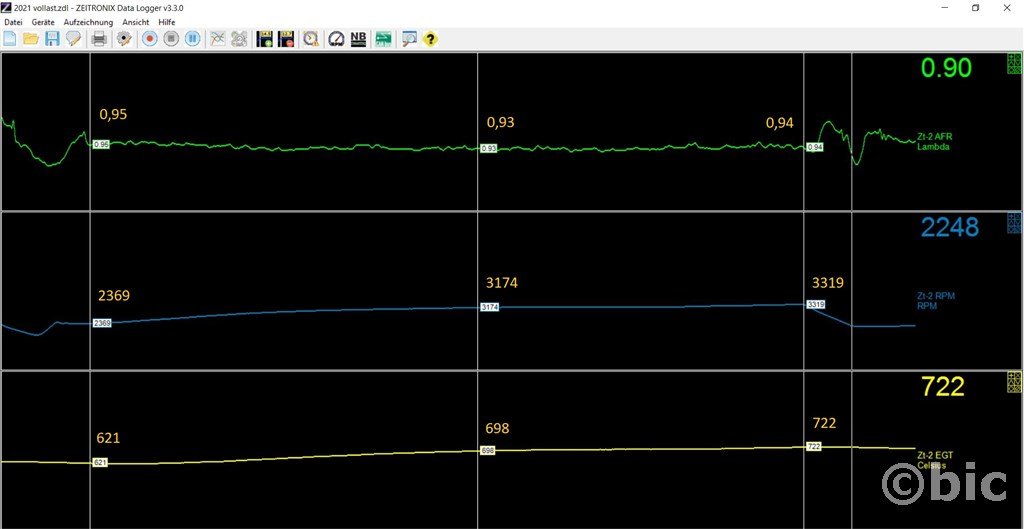Start recording with the red record button
This screenshot has width=1024, height=529.
[149, 39]
